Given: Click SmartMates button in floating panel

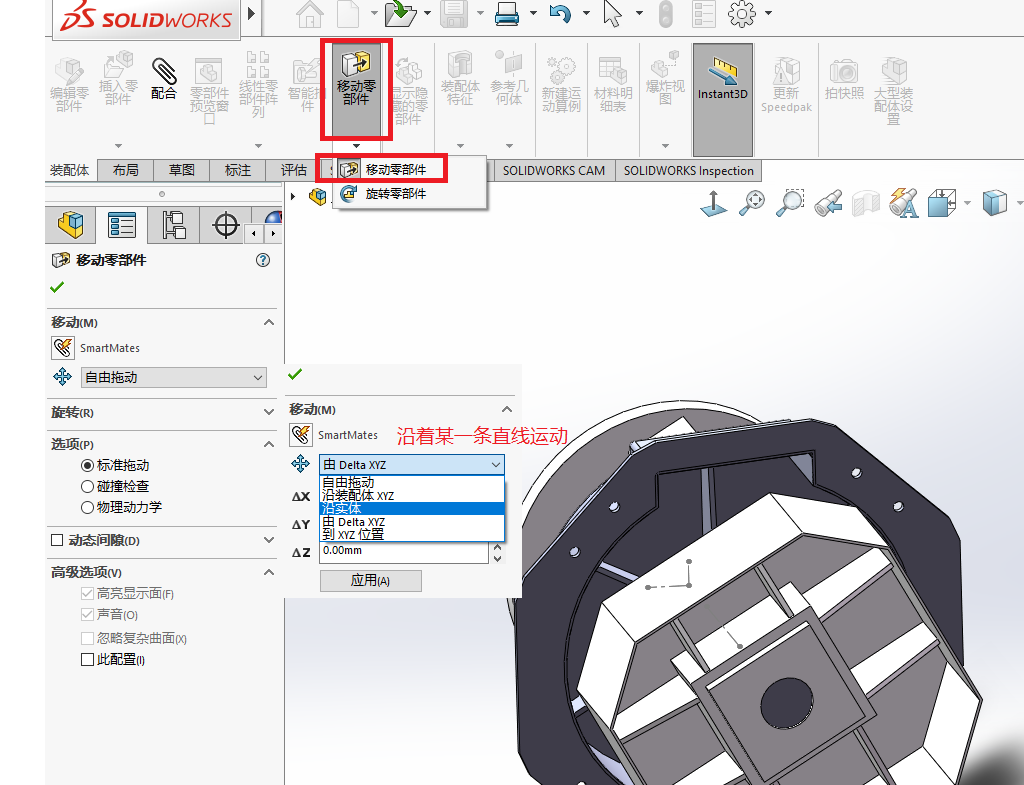Looking at the screenshot, I should pyautogui.click(x=300, y=434).
